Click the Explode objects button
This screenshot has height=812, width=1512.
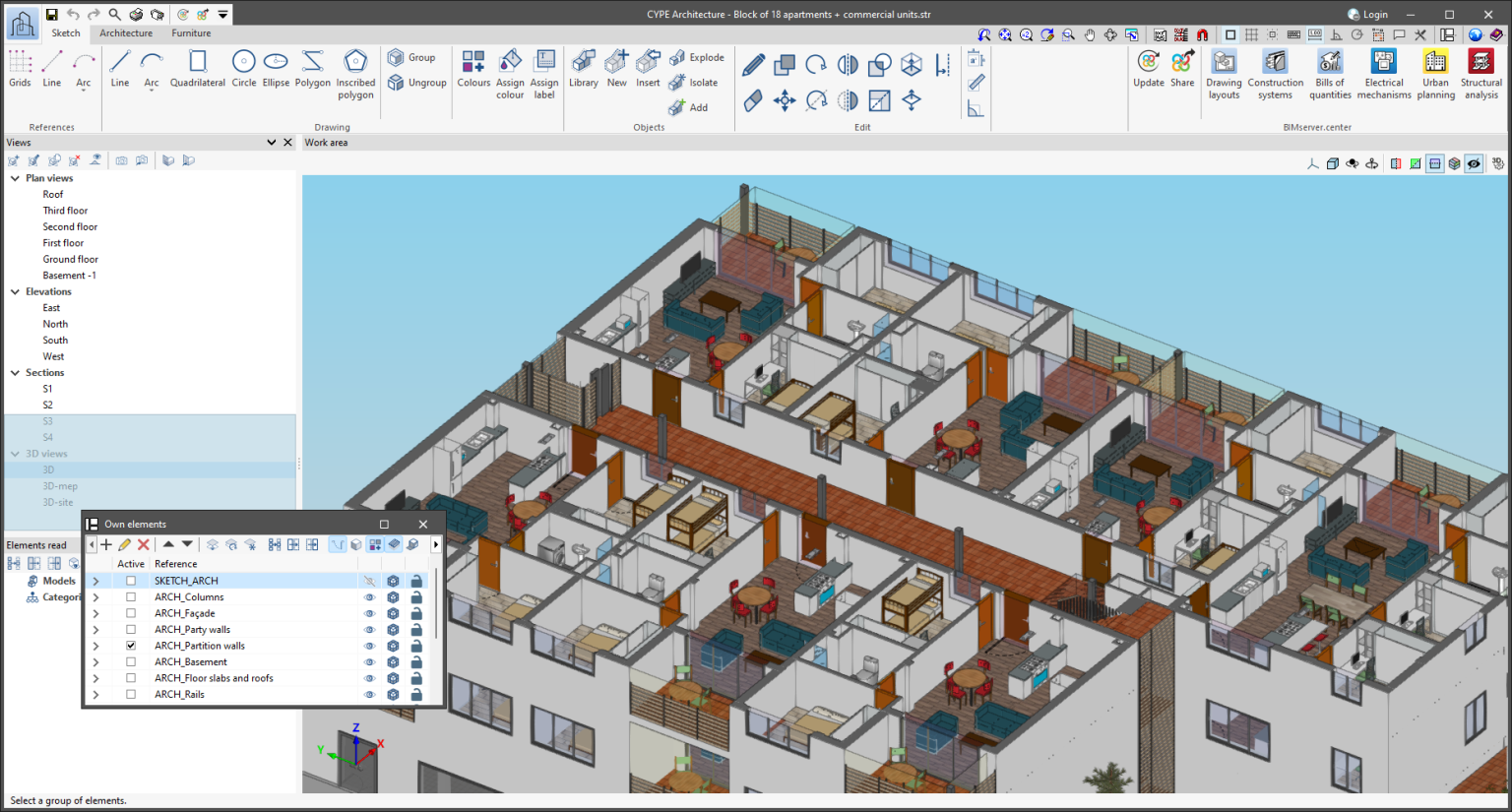tap(695, 58)
